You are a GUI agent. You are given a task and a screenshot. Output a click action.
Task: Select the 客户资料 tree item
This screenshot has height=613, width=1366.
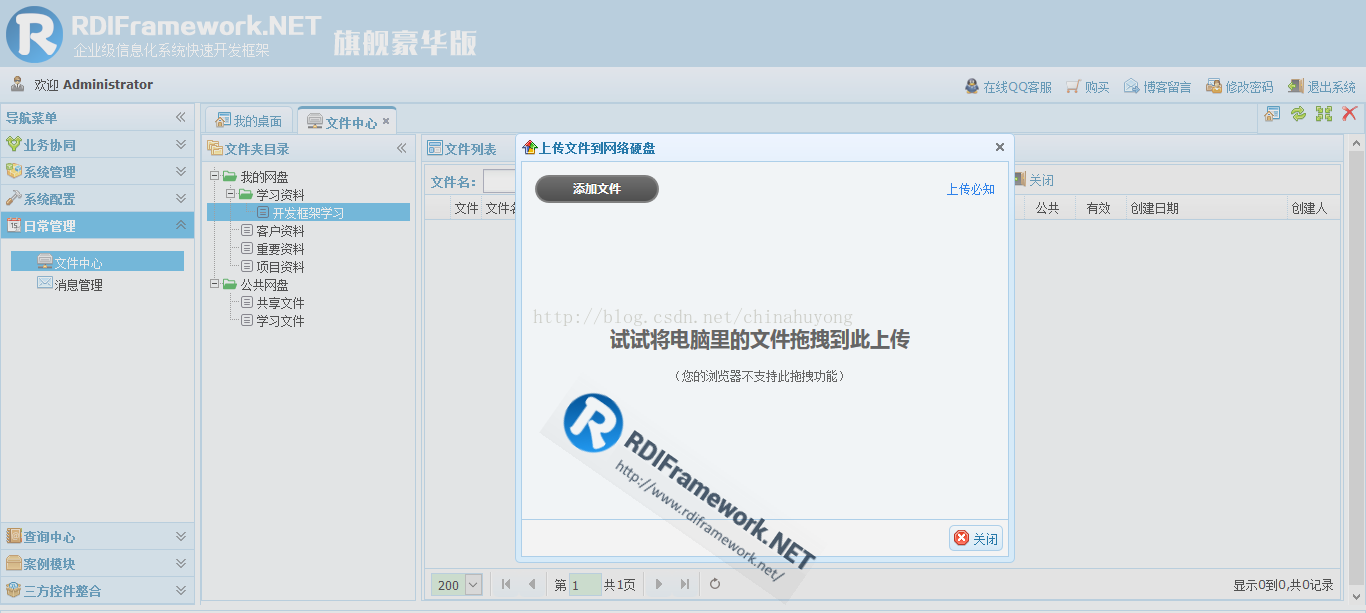[x=280, y=230]
